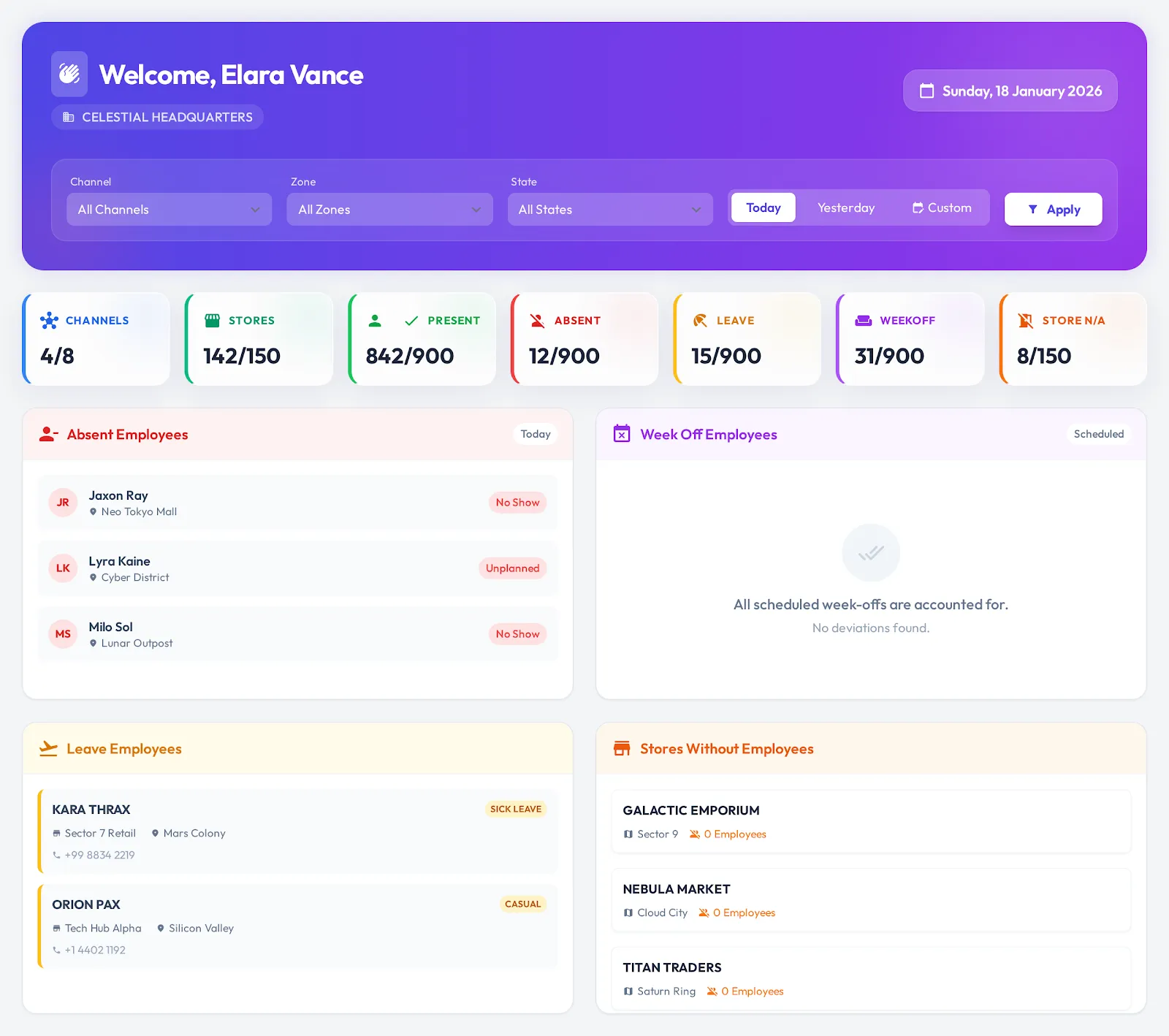Click the waving hand logo icon

tap(69, 74)
